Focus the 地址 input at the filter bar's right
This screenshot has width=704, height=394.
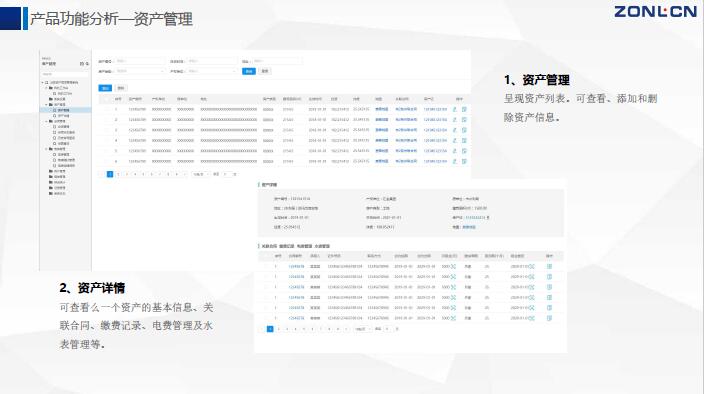point(277,61)
